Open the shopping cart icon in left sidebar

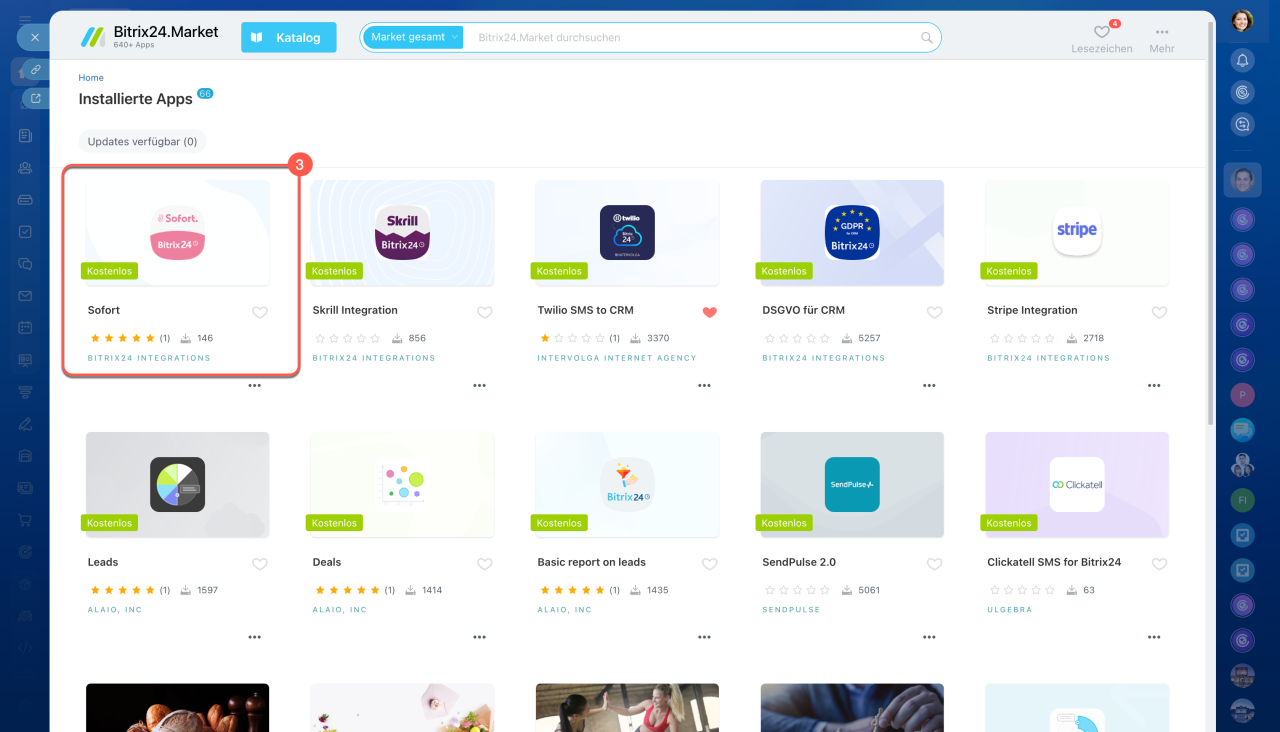(25, 520)
